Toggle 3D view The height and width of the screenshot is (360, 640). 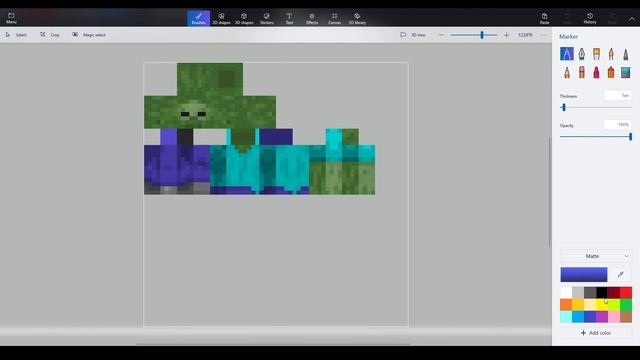coord(413,35)
